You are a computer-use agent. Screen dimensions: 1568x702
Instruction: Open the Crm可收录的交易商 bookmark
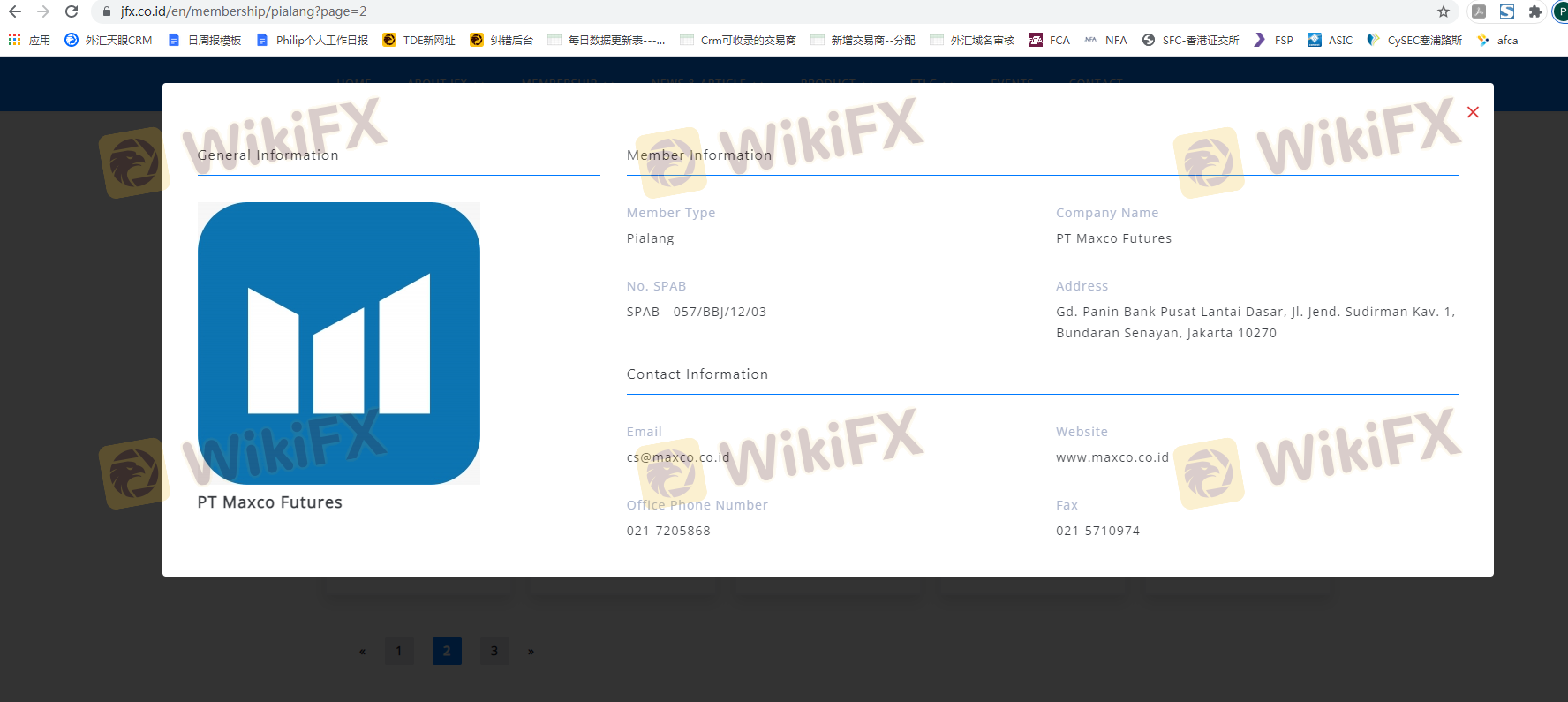pos(738,40)
